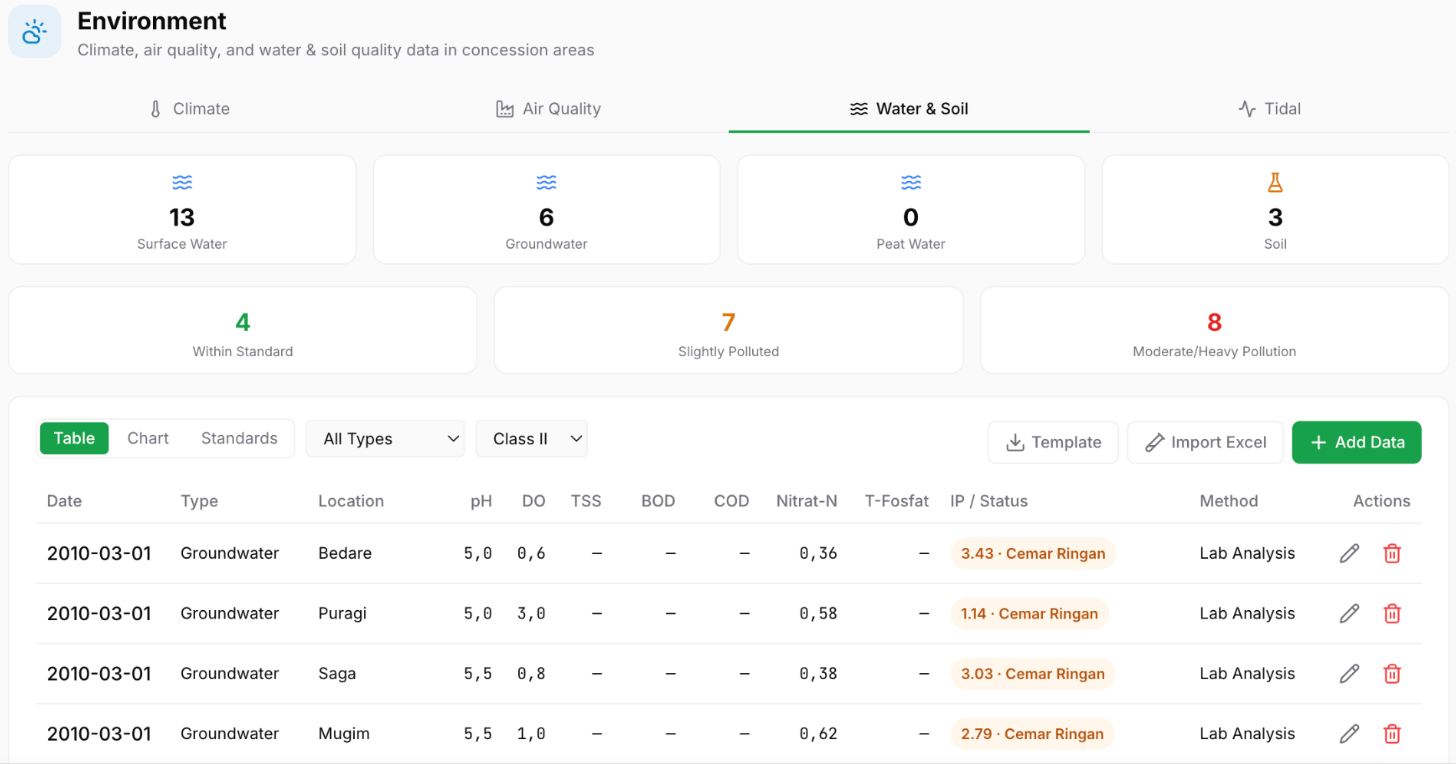The width and height of the screenshot is (1456, 764).
Task: Delete the Mugim groundwater row
Action: pos(1391,733)
